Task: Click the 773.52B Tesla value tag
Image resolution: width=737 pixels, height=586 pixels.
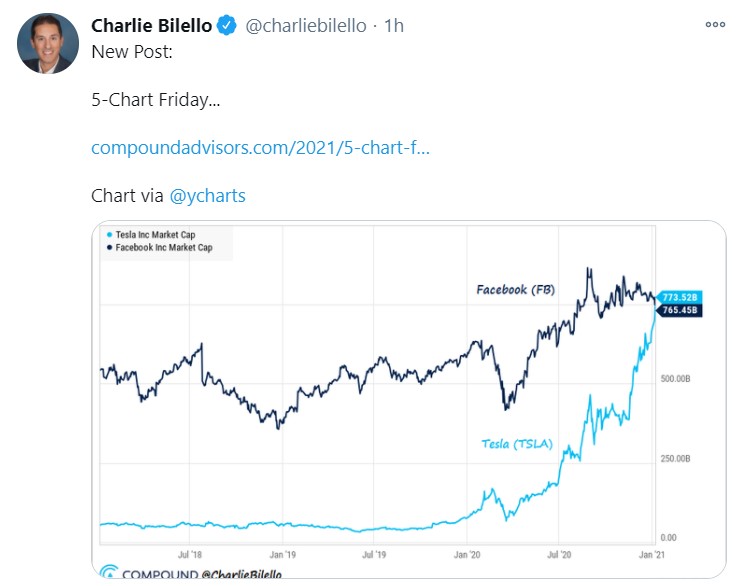Action: click(678, 297)
